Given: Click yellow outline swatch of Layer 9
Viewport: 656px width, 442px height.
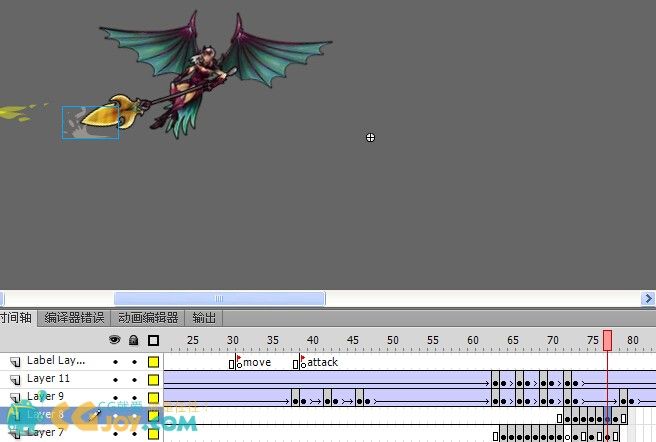Looking at the screenshot, I should 154,398.
